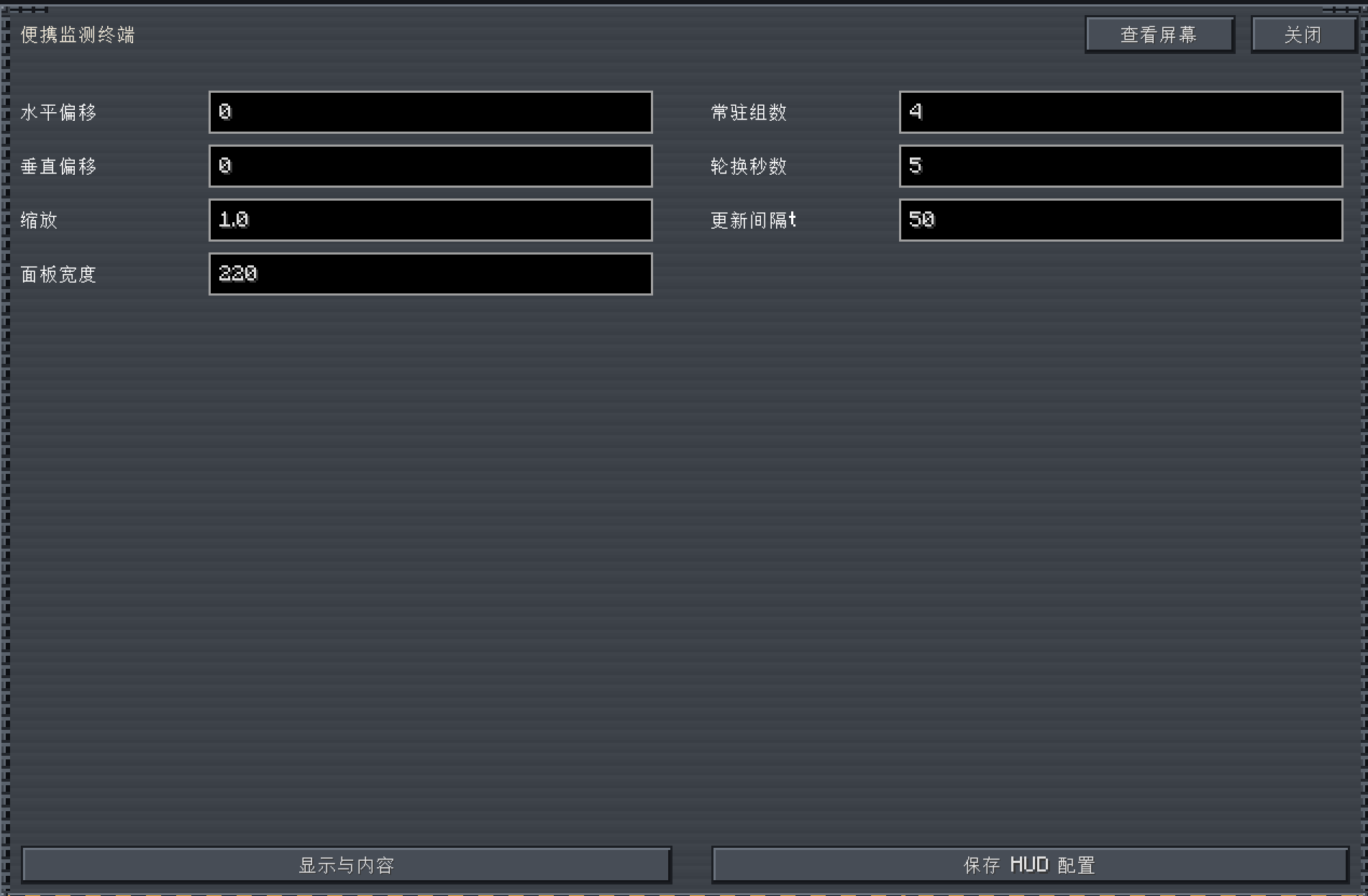Click the 轮换秒数 label
Image resolution: width=1368 pixels, height=896 pixels.
pos(749,166)
